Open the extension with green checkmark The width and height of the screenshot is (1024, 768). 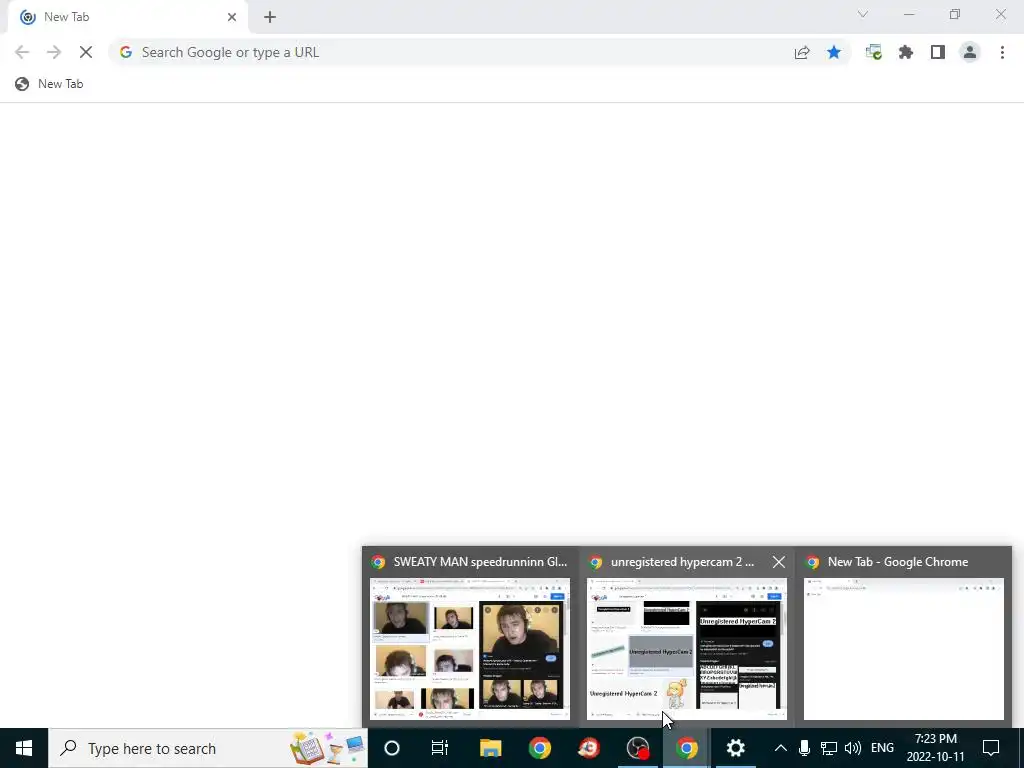click(x=874, y=52)
